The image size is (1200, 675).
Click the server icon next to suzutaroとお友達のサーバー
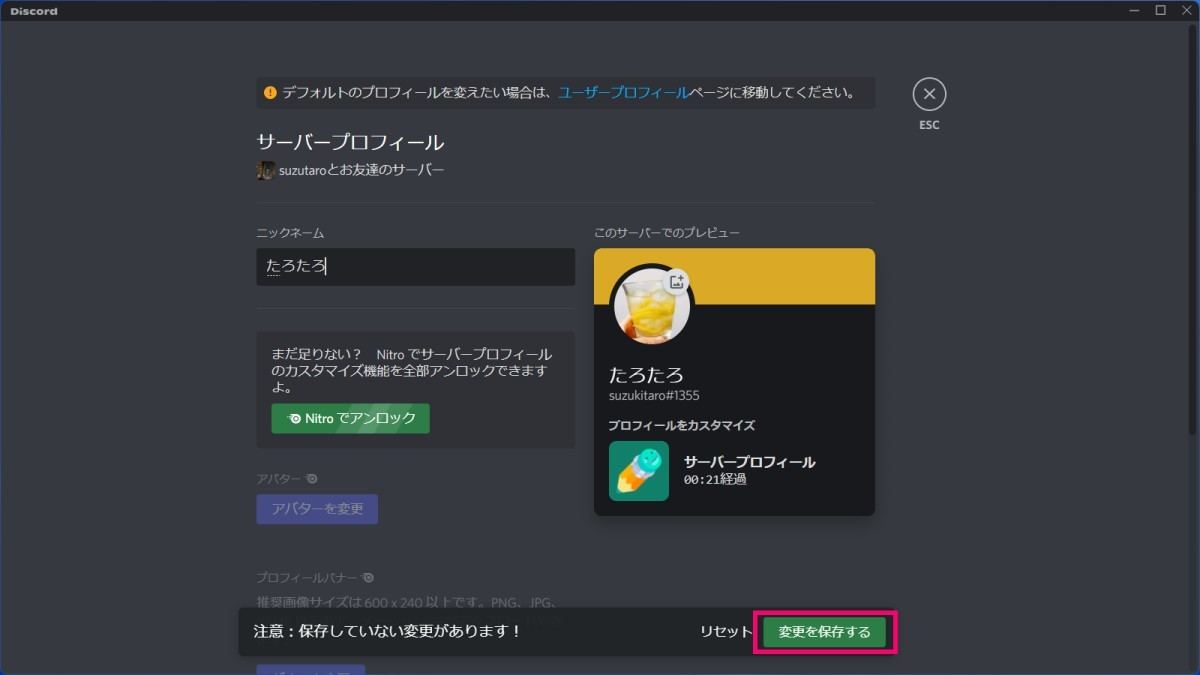[264, 170]
